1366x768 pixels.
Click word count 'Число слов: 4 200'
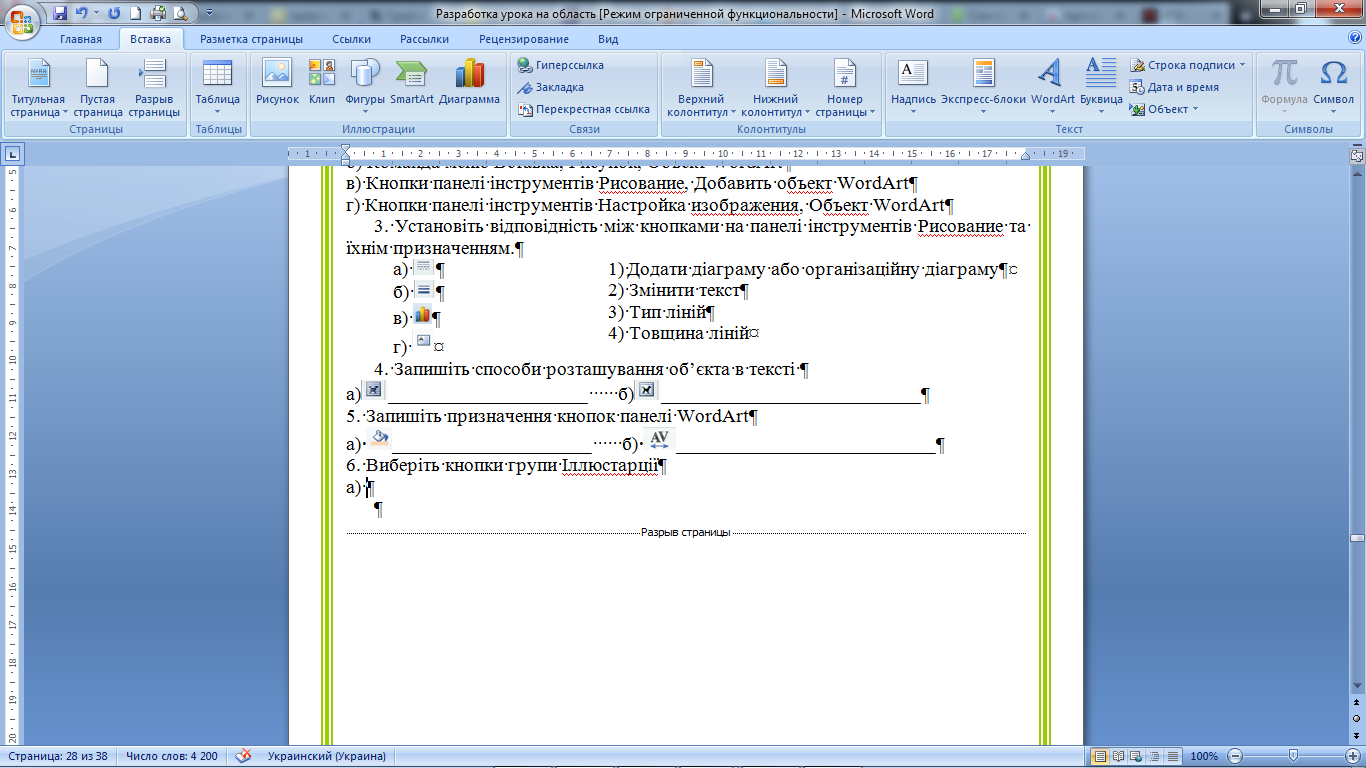pos(172,756)
